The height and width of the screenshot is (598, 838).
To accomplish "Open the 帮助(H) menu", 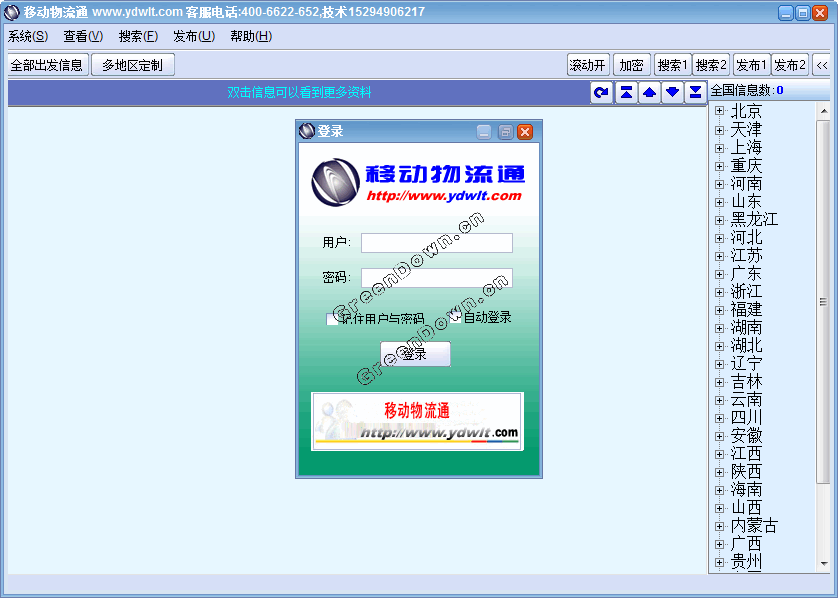I will tap(251, 36).
